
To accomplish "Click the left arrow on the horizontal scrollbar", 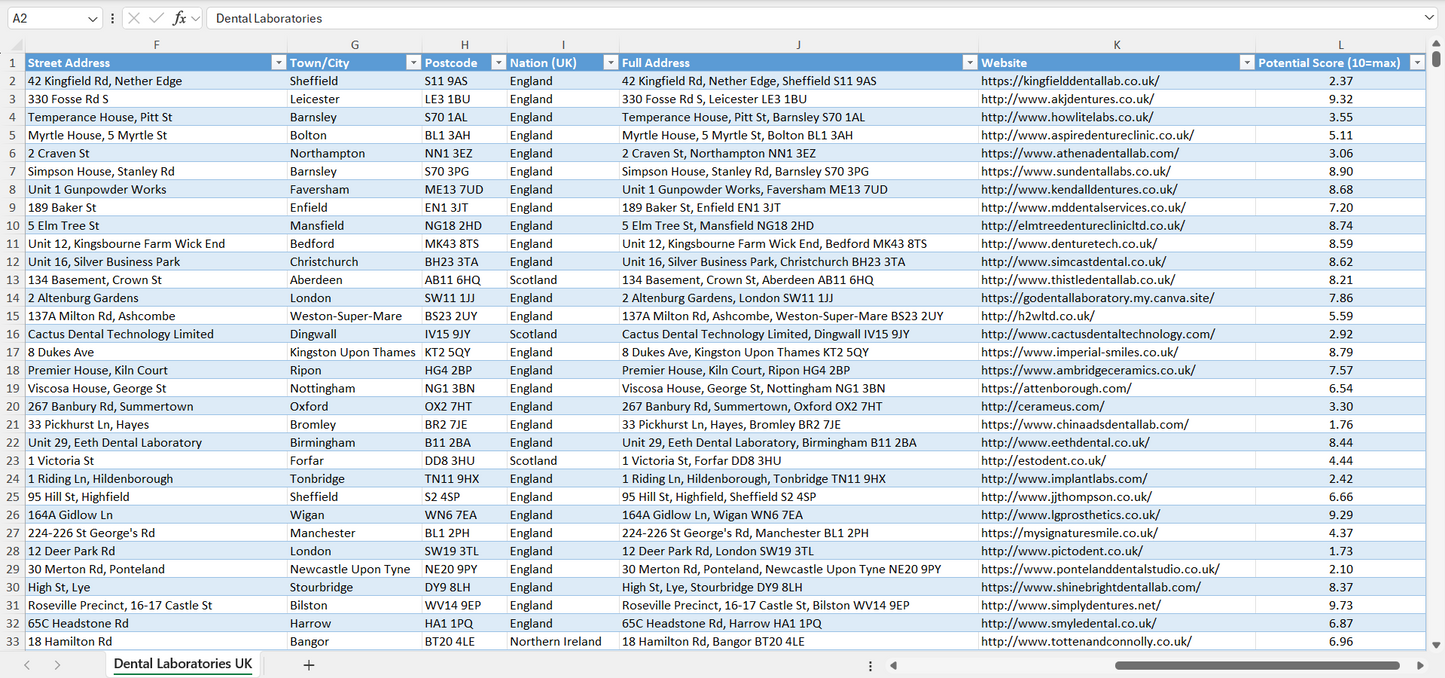I will (x=893, y=665).
